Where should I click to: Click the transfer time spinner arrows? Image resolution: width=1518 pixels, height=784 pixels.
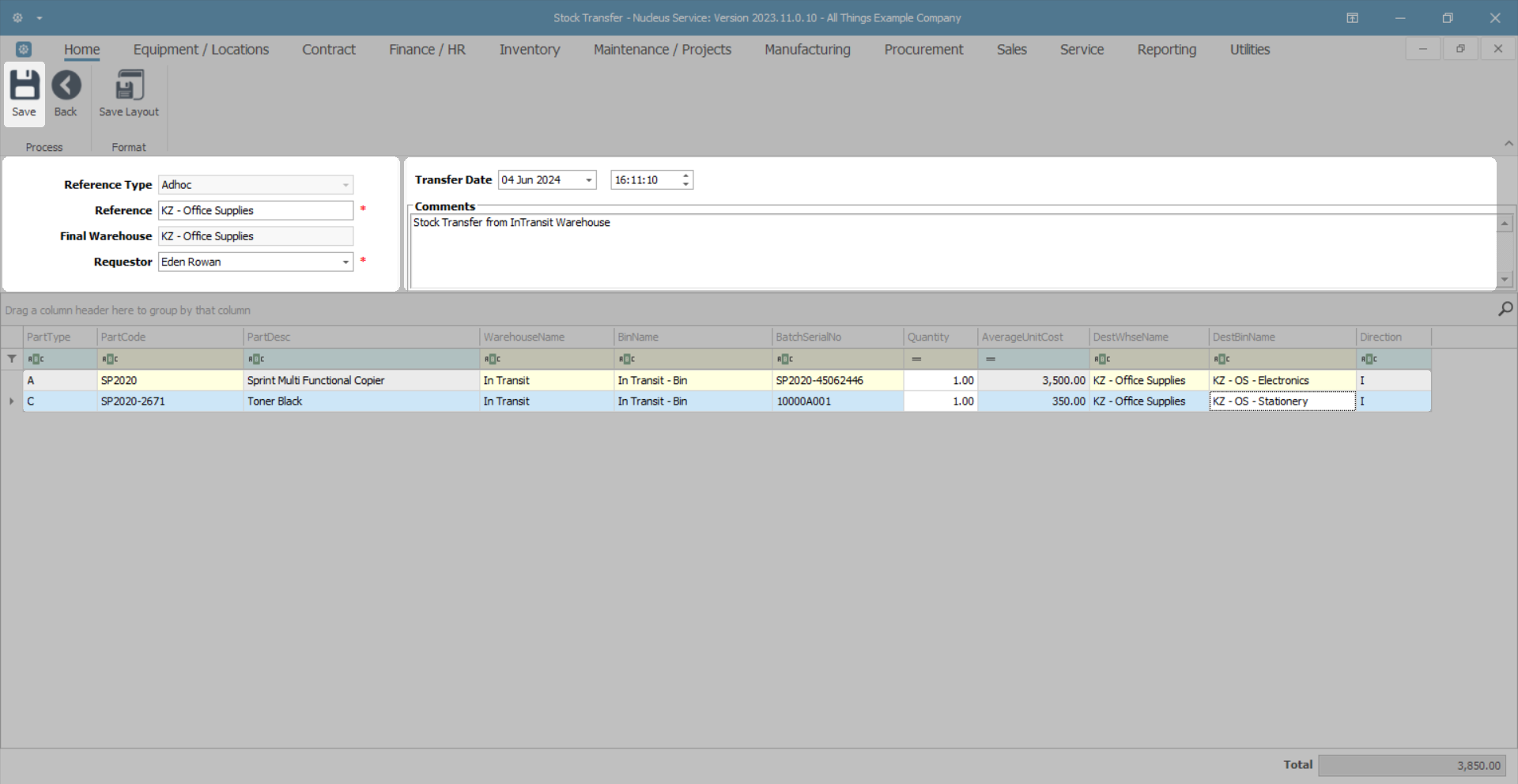685,180
